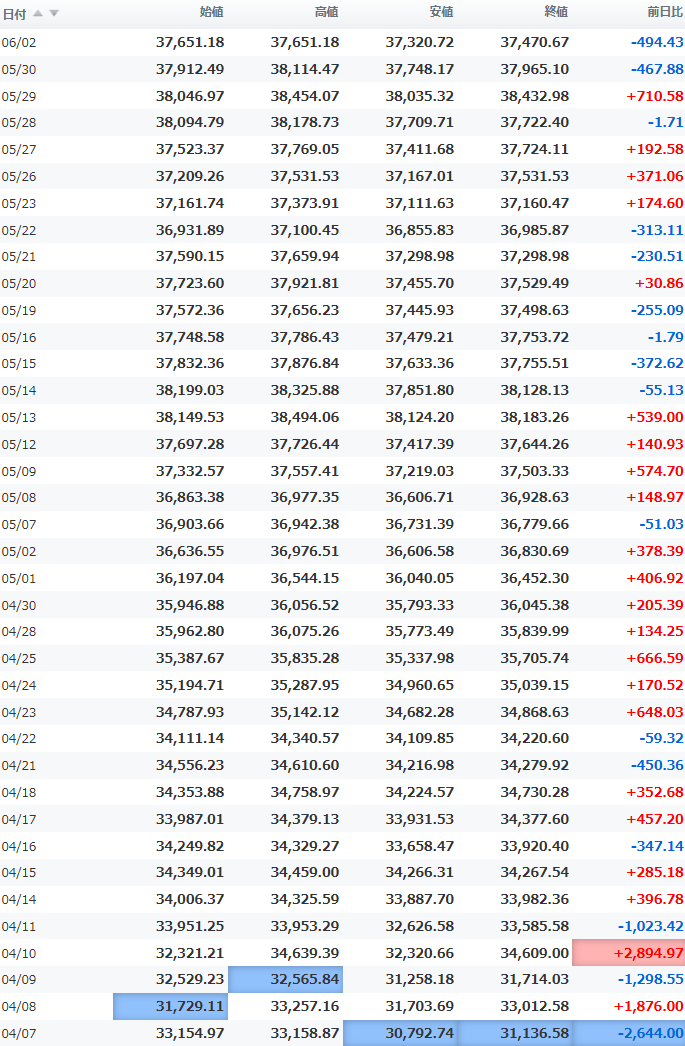The width and height of the screenshot is (685, 1046).
Task: Select the 05/13 high value 38,494.06
Action: [x=305, y=417]
